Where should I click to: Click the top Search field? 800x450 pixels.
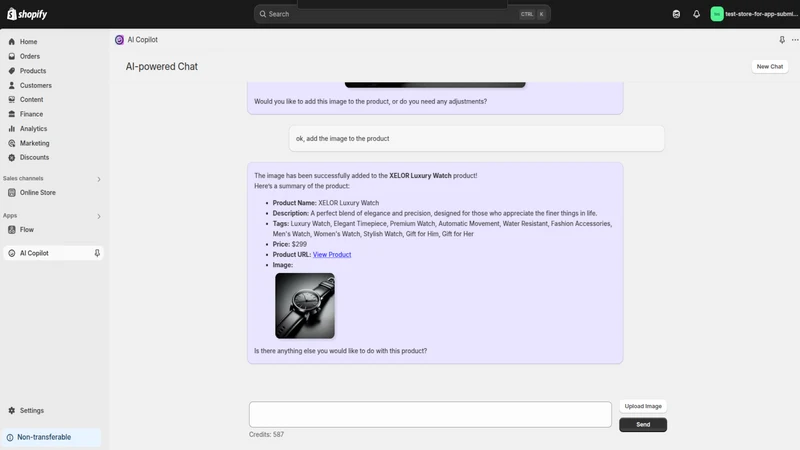coord(402,14)
